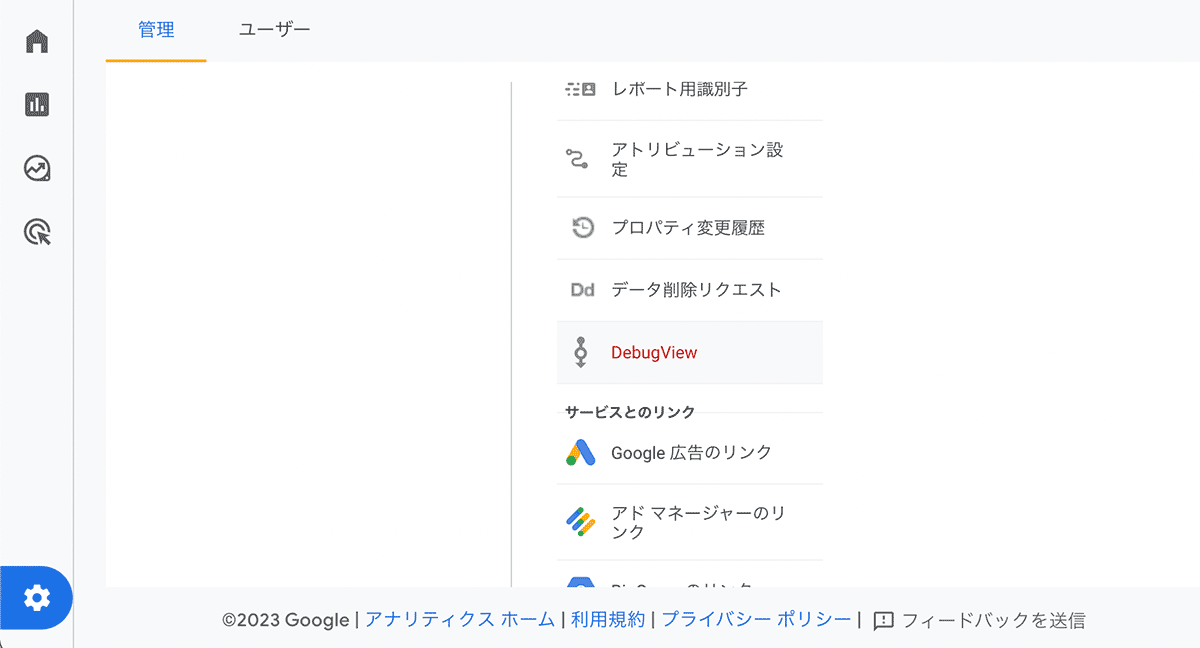The height and width of the screenshot is (648, 1200).
Task: Open the DebugView menu item
Action: [654, 352]
